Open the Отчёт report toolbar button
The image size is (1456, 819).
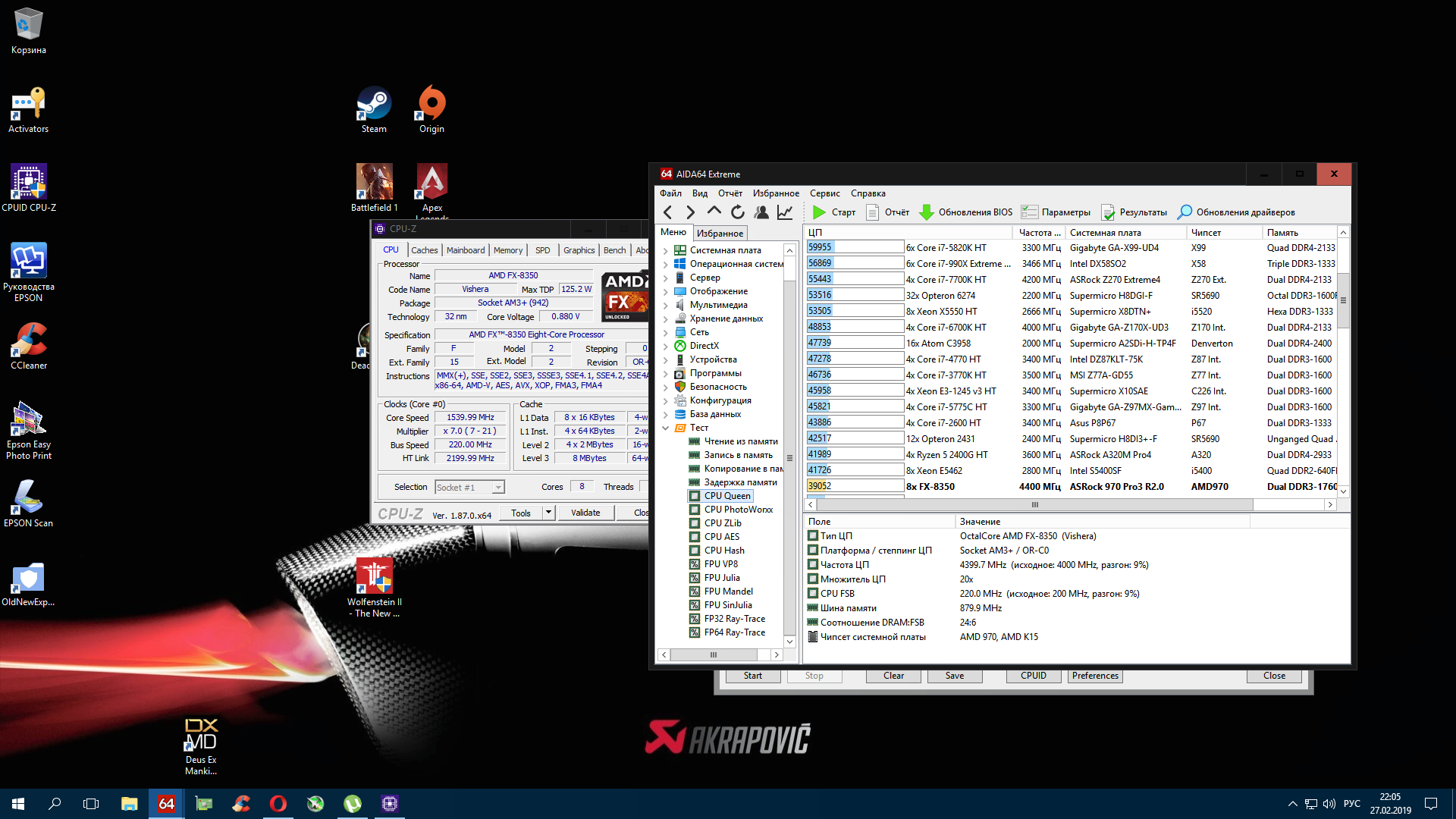(888, 212)
